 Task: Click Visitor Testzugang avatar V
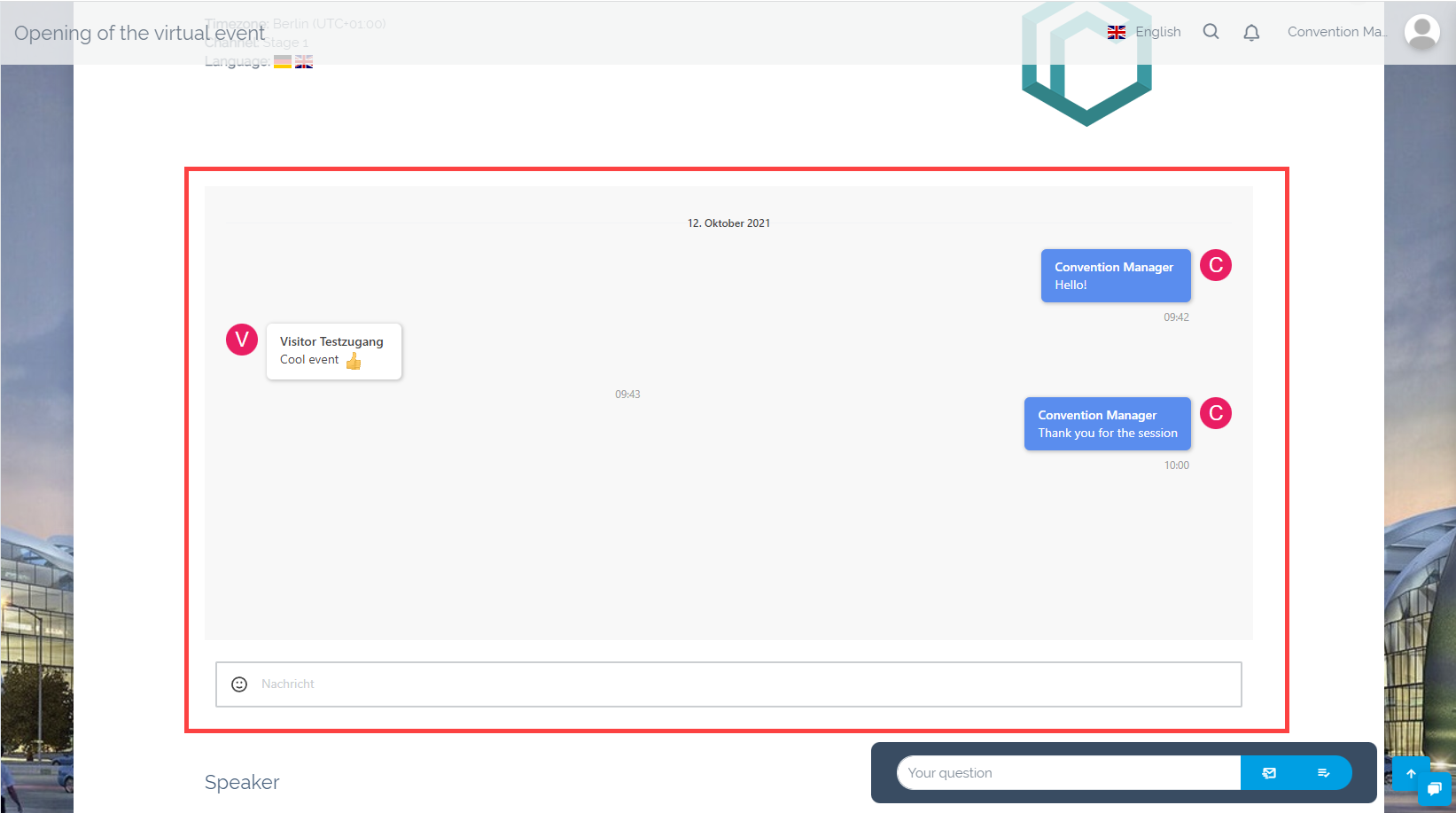(x=242, y=340)
